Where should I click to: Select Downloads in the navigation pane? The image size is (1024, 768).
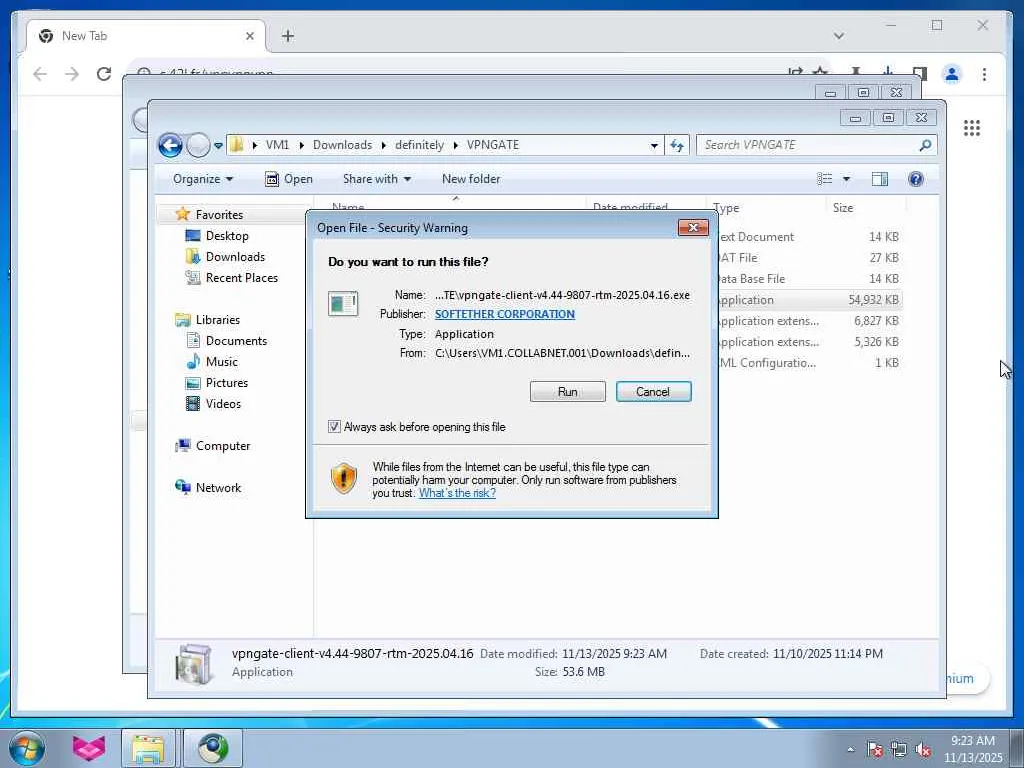coord(235,257)
